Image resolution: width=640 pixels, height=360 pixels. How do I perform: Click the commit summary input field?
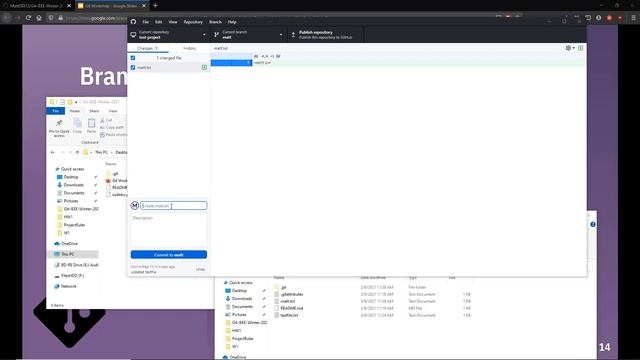(173, 206)
